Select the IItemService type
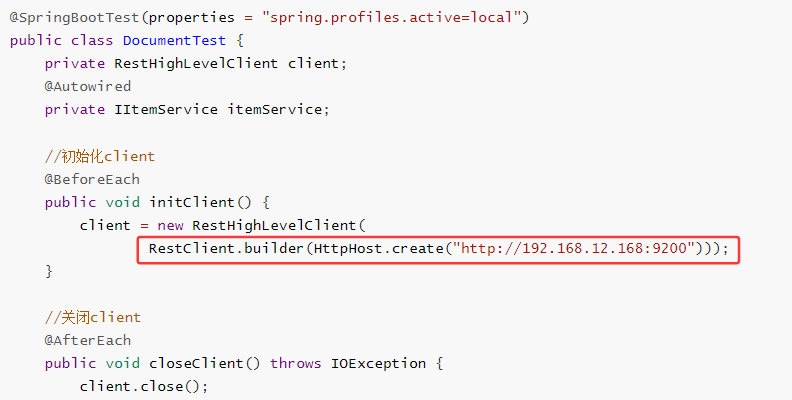This screenshot has width=792, height=400. (x=166, y=110)
